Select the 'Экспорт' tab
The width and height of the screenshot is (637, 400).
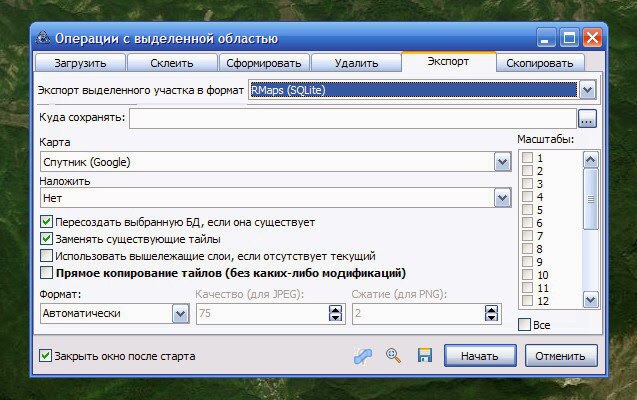point(448,62)
